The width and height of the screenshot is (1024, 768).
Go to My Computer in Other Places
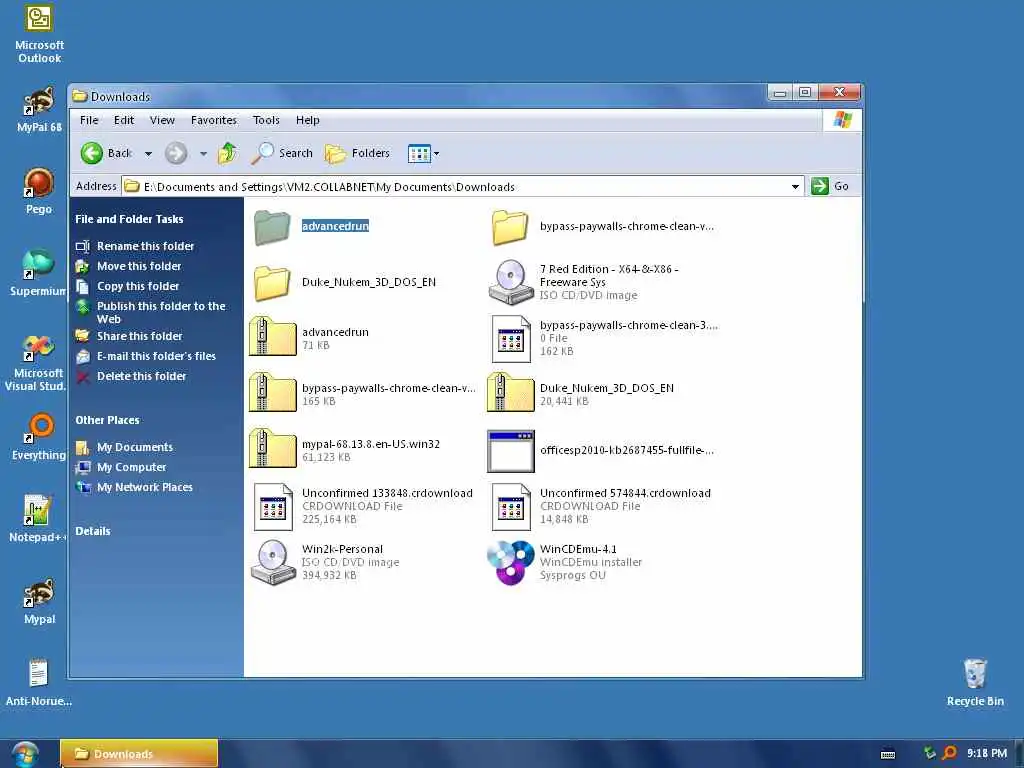[131, 467]
